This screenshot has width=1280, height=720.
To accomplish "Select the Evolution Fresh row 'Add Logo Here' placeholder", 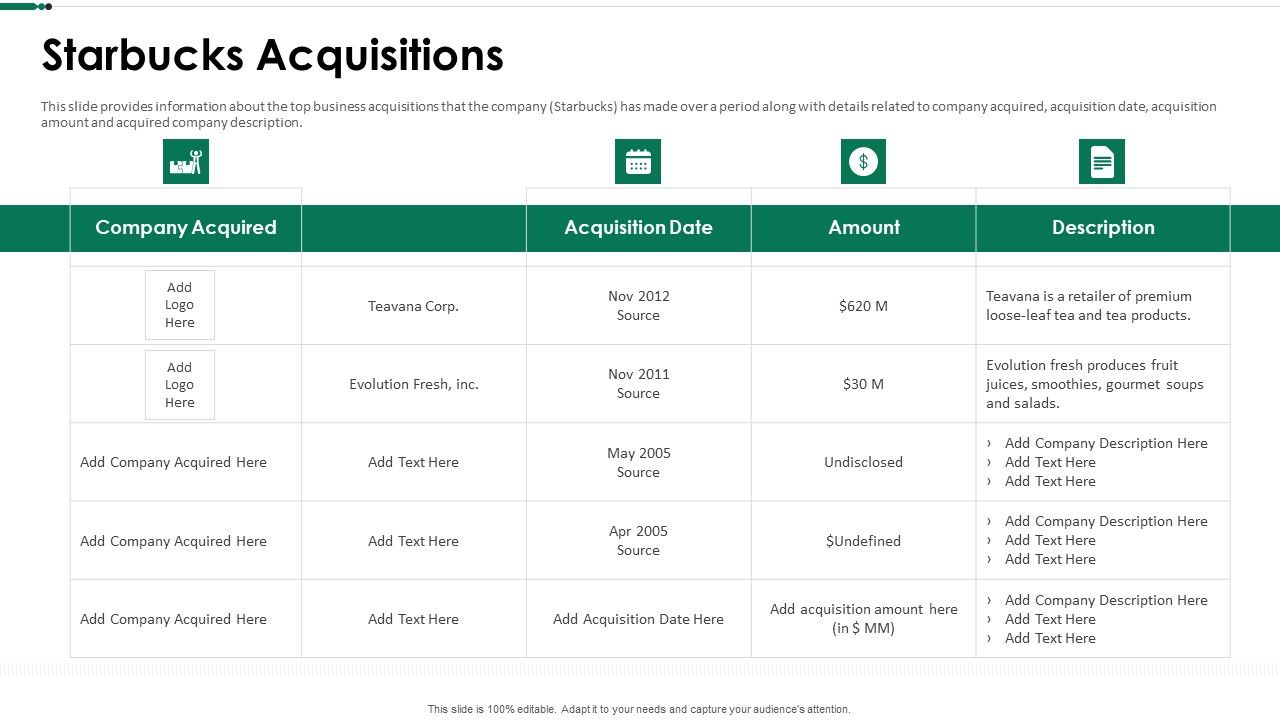I will 180,385.
